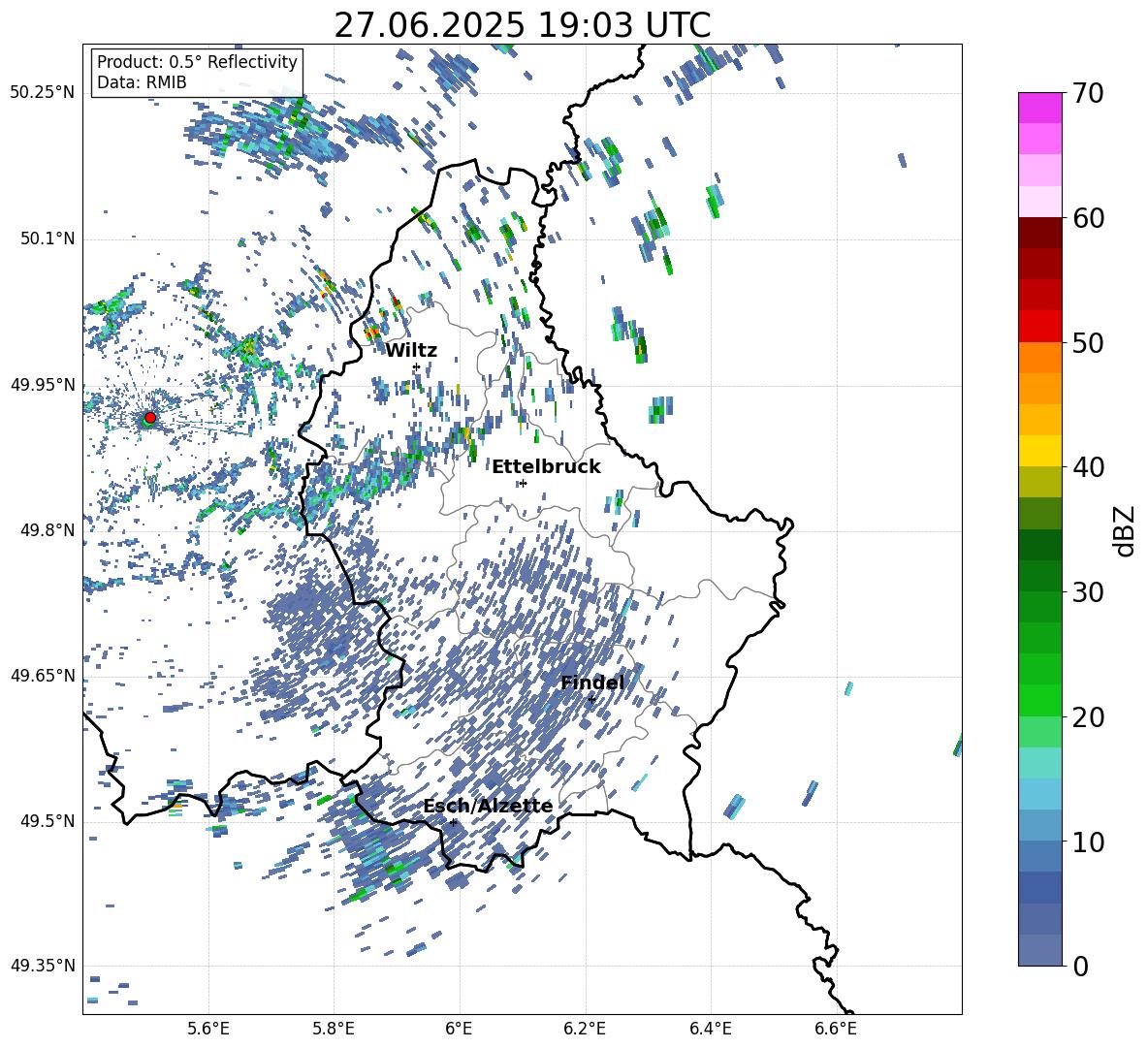Click the plot title 27.06.2025 19:03 UTC

click(523, 25)
